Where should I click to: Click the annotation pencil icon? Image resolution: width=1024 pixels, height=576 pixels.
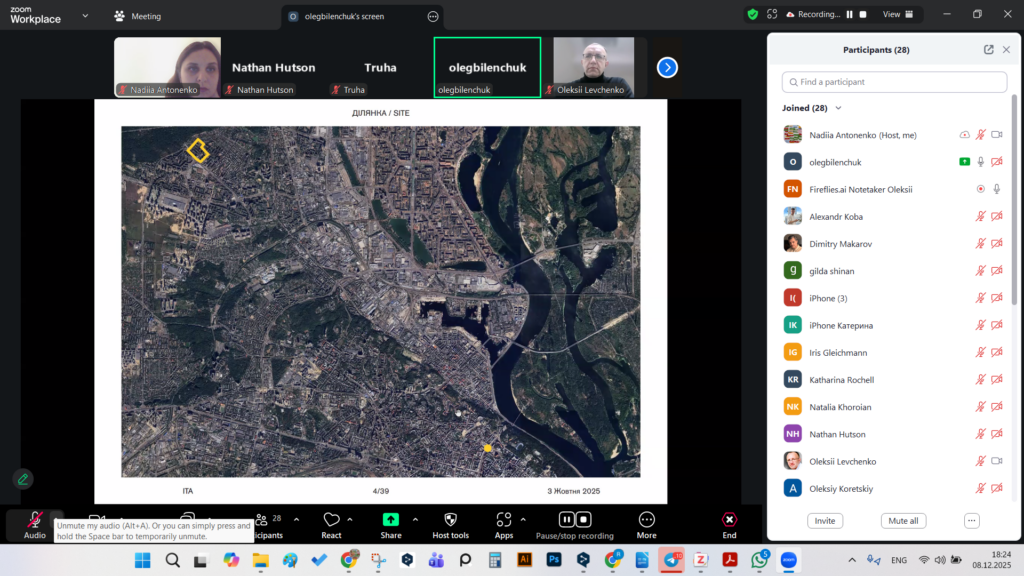coord(23,479)
